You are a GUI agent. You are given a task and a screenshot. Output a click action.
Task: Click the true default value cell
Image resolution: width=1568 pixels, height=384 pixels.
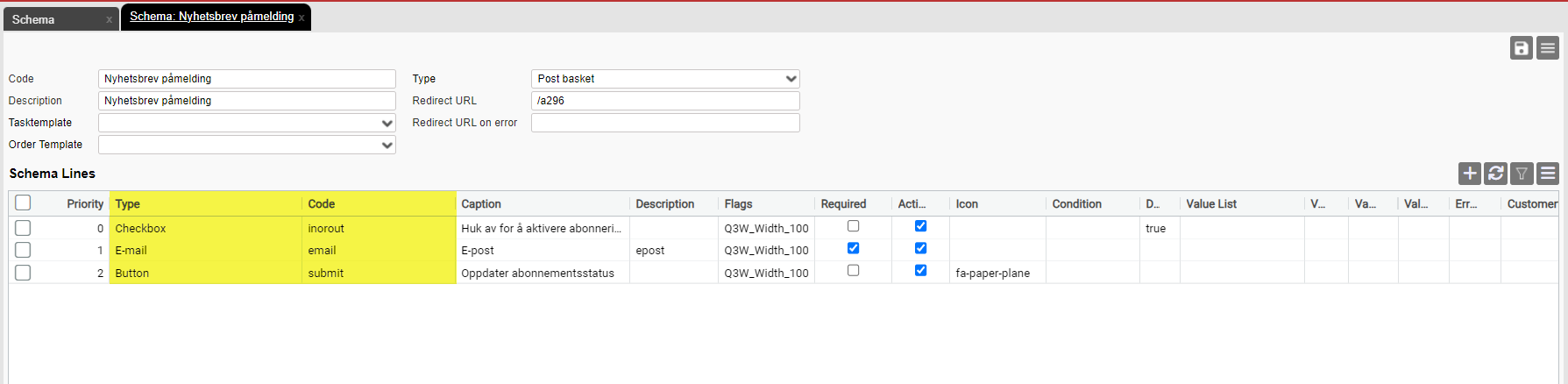click(1160, 228)
